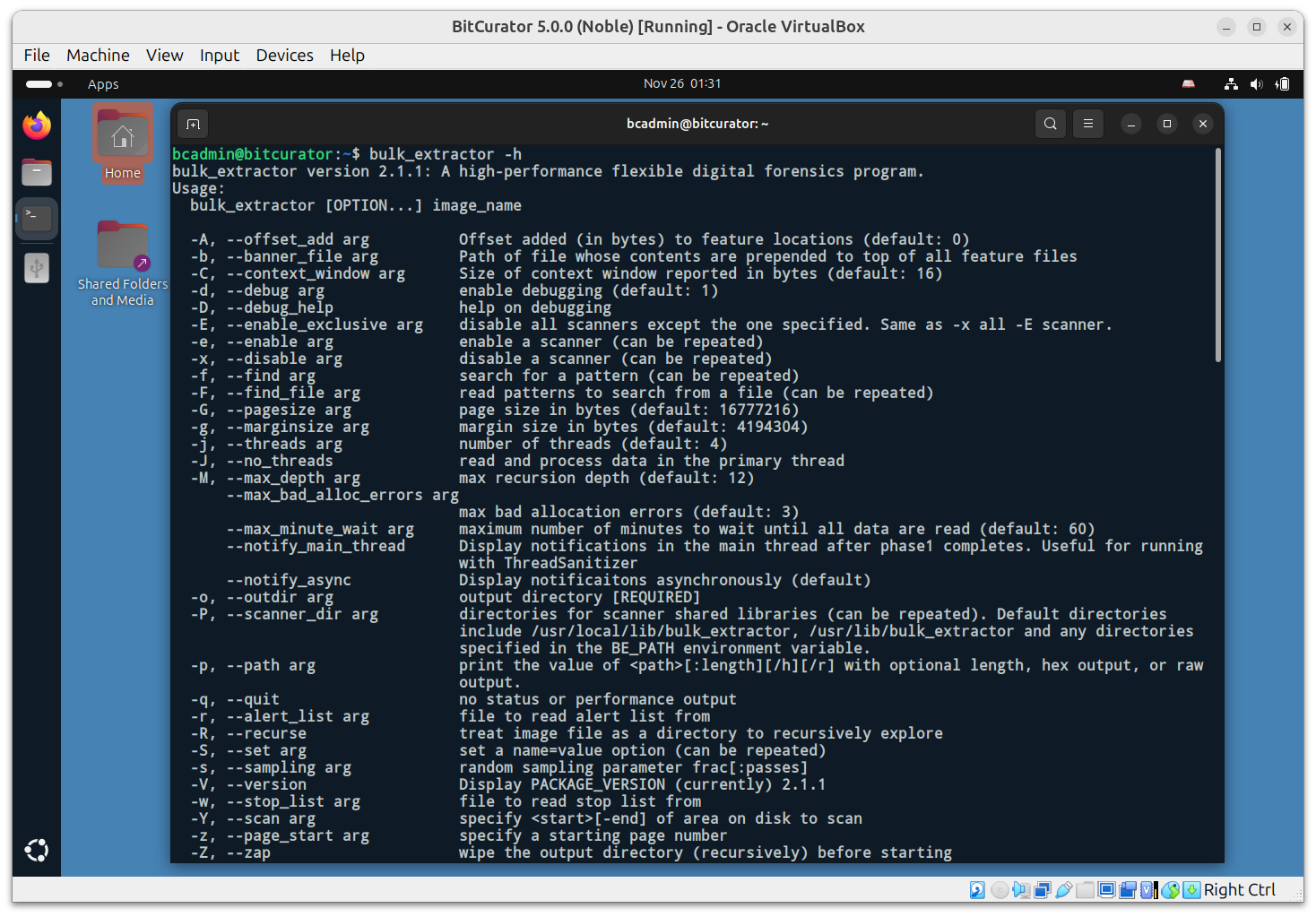Click the VirtualBox mouse integration status icon

(x=1170, y=889)
